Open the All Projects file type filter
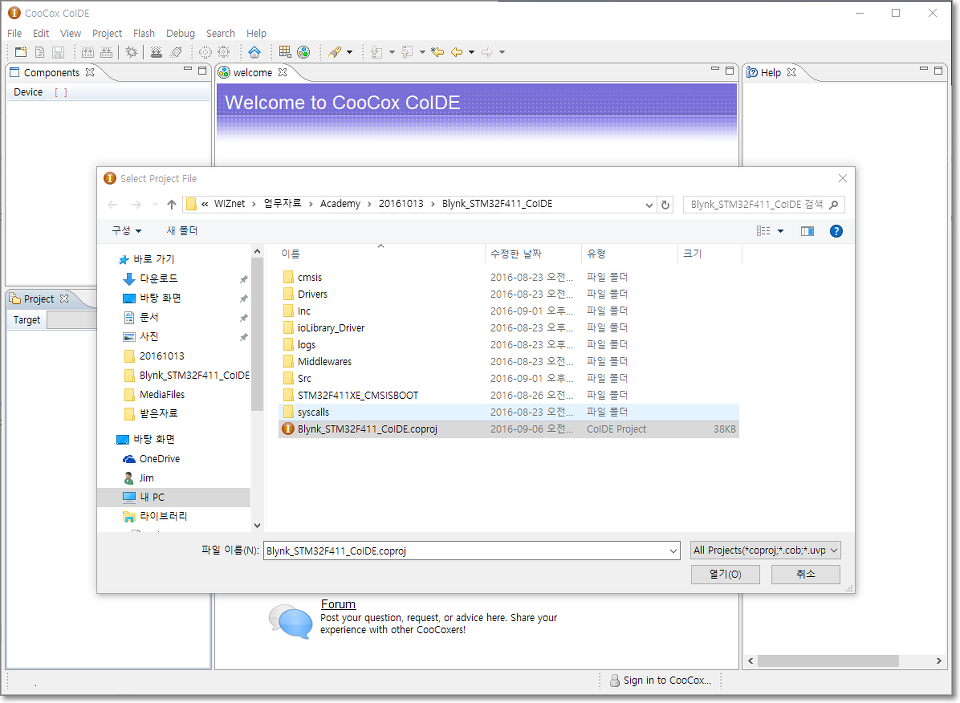The image size is (960, 703). 765,551
